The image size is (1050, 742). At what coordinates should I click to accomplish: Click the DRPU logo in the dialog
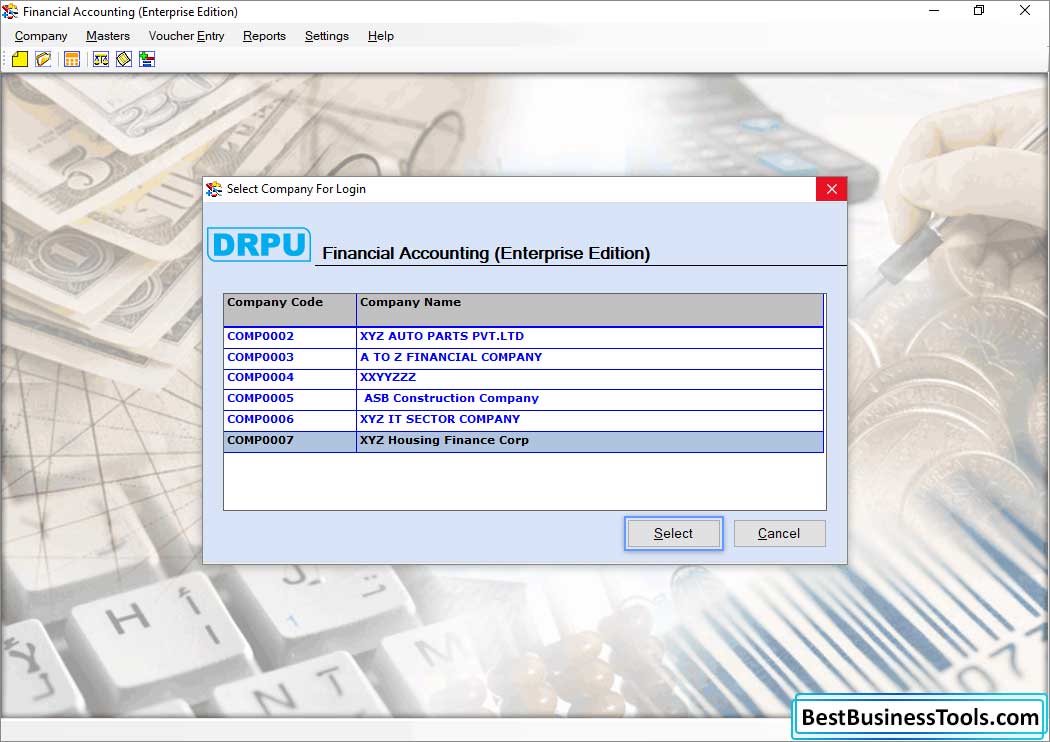[x=259, y=244]
